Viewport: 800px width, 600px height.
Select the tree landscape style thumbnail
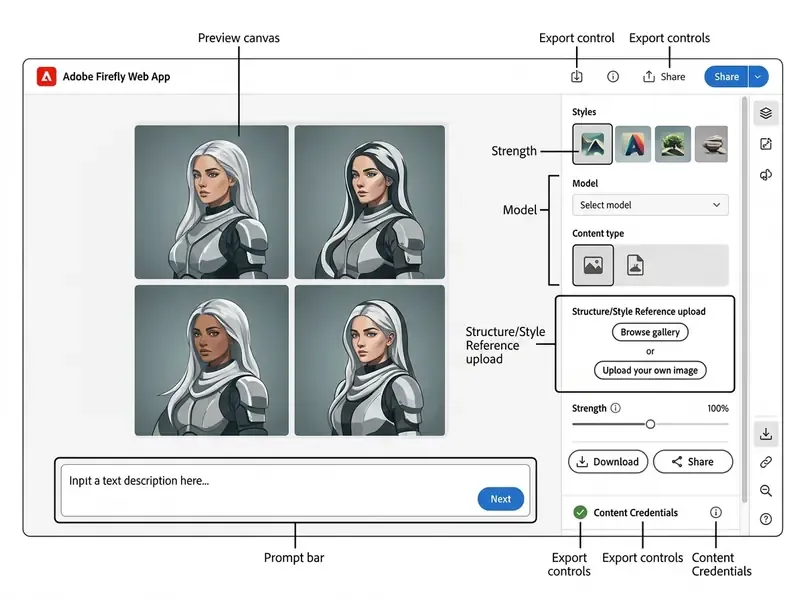tap(673, 144)
